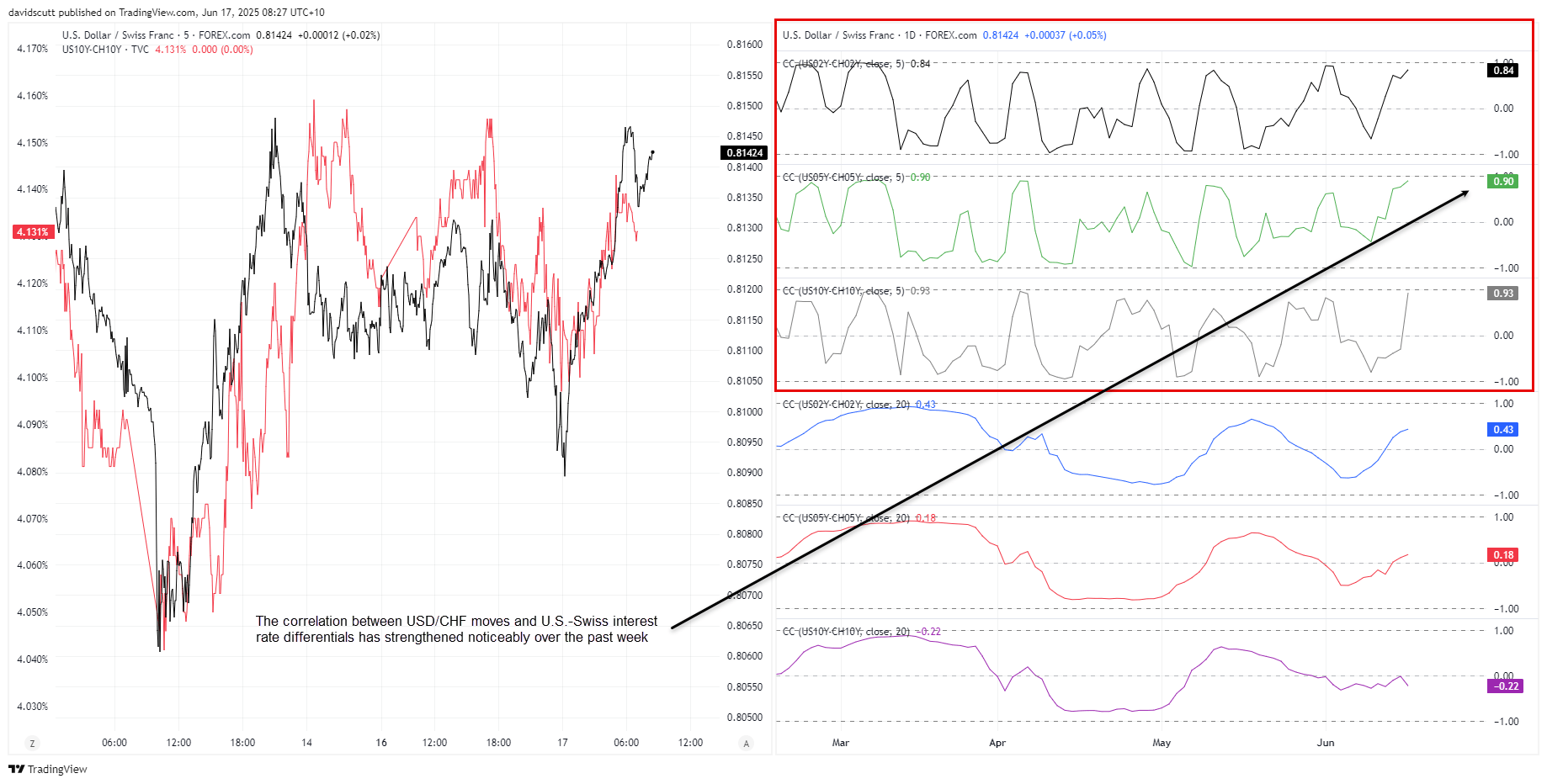This screenshot has height=784, width=1547.
Task: Click the 4.170% yield axis label
Action: (33, 49)
